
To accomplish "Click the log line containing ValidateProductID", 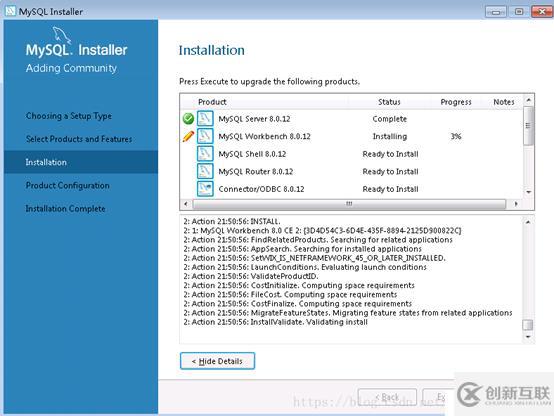I will pos(251,276).
